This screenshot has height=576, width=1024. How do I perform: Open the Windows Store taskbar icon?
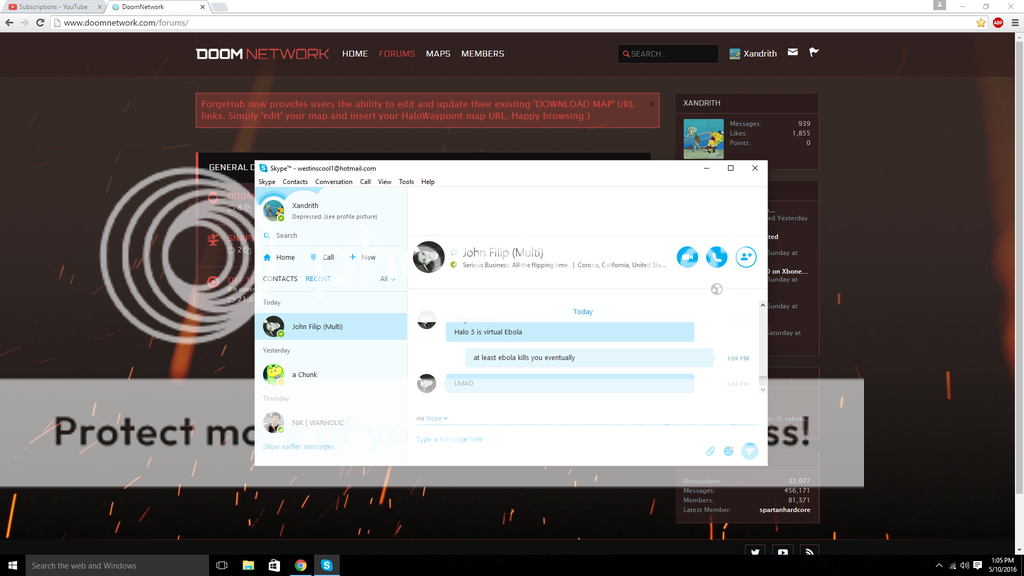click(x=274, y=566)
